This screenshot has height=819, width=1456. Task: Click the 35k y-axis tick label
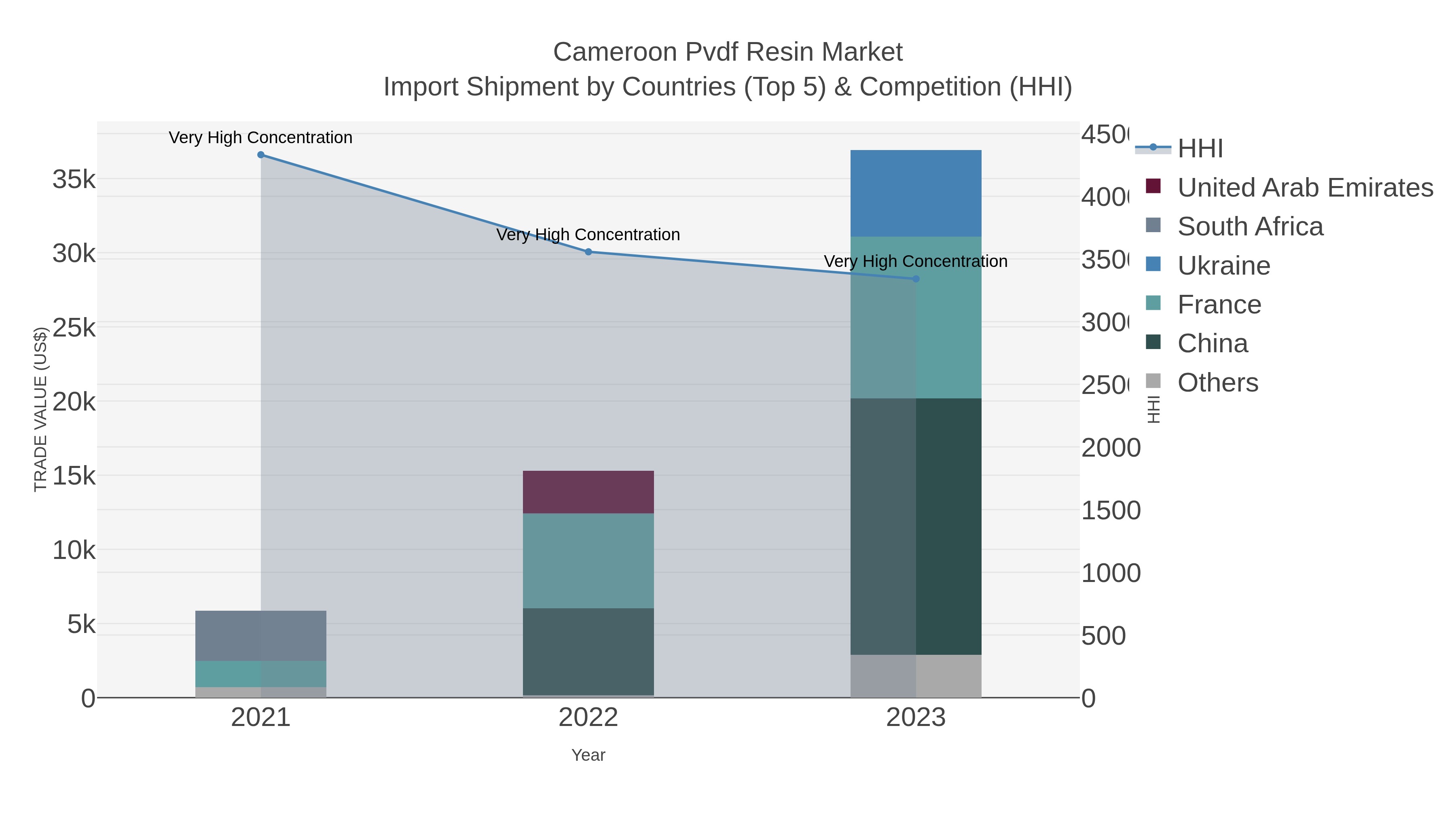pos(74,180)
